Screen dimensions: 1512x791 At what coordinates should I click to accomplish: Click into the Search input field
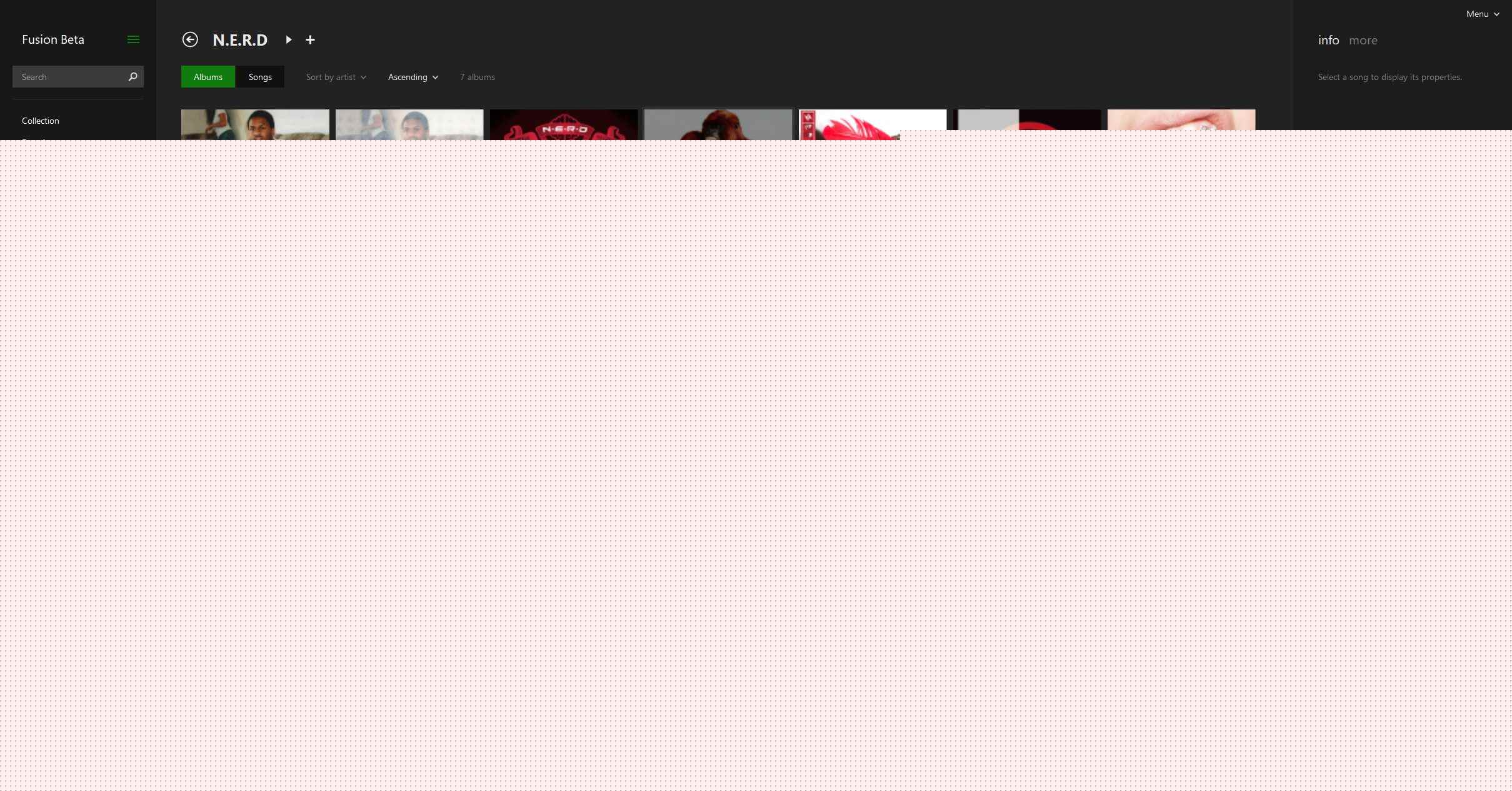[69, 77]
